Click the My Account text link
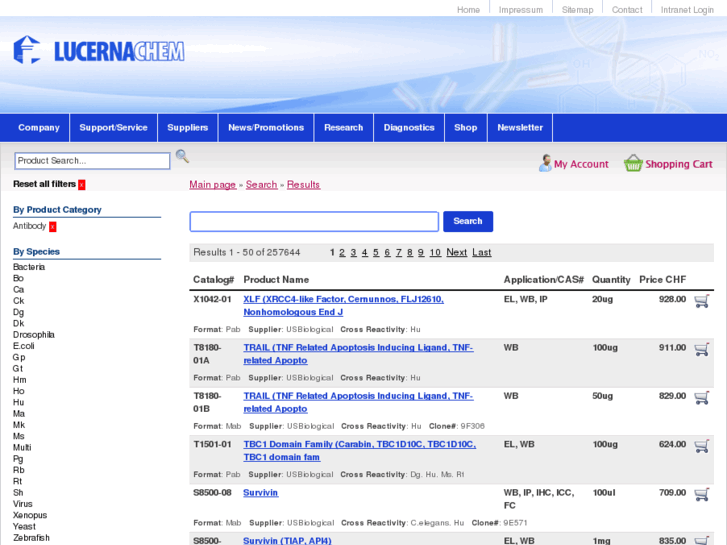Image resolution: width=727 pixels, height=545 pixels. coord(581,164)
